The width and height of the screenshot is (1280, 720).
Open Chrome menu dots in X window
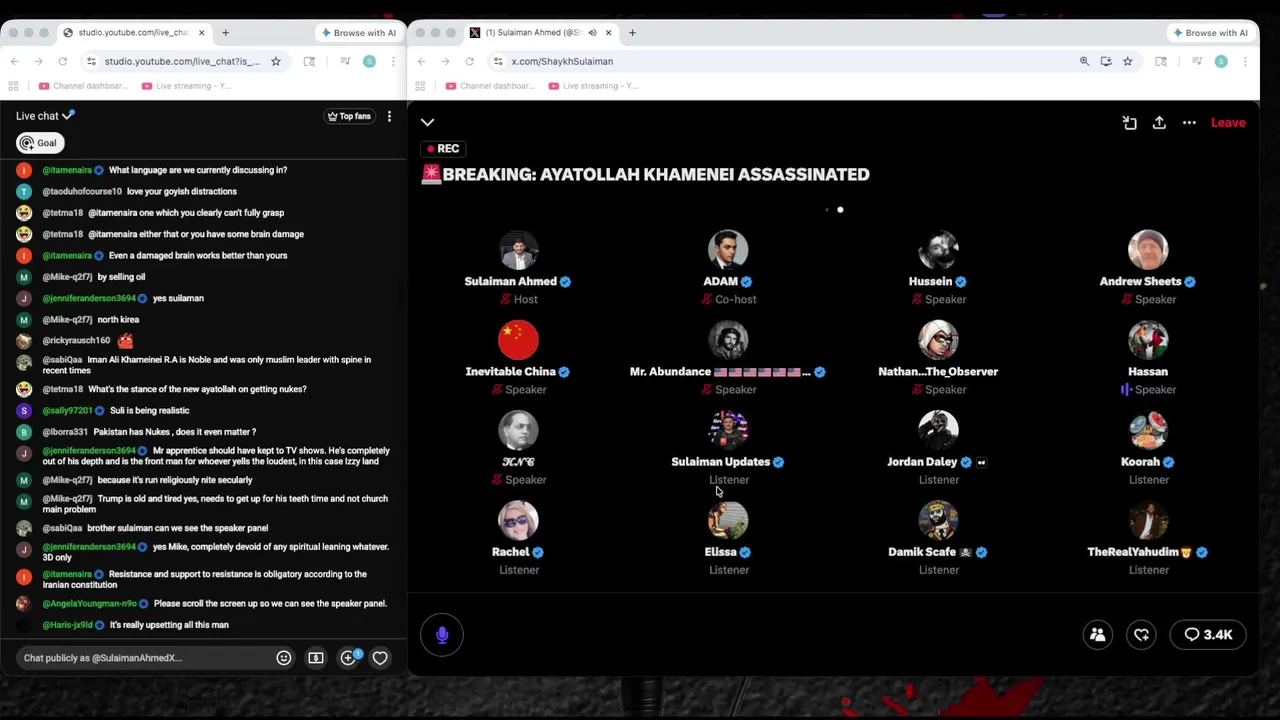coord(1244,61)
